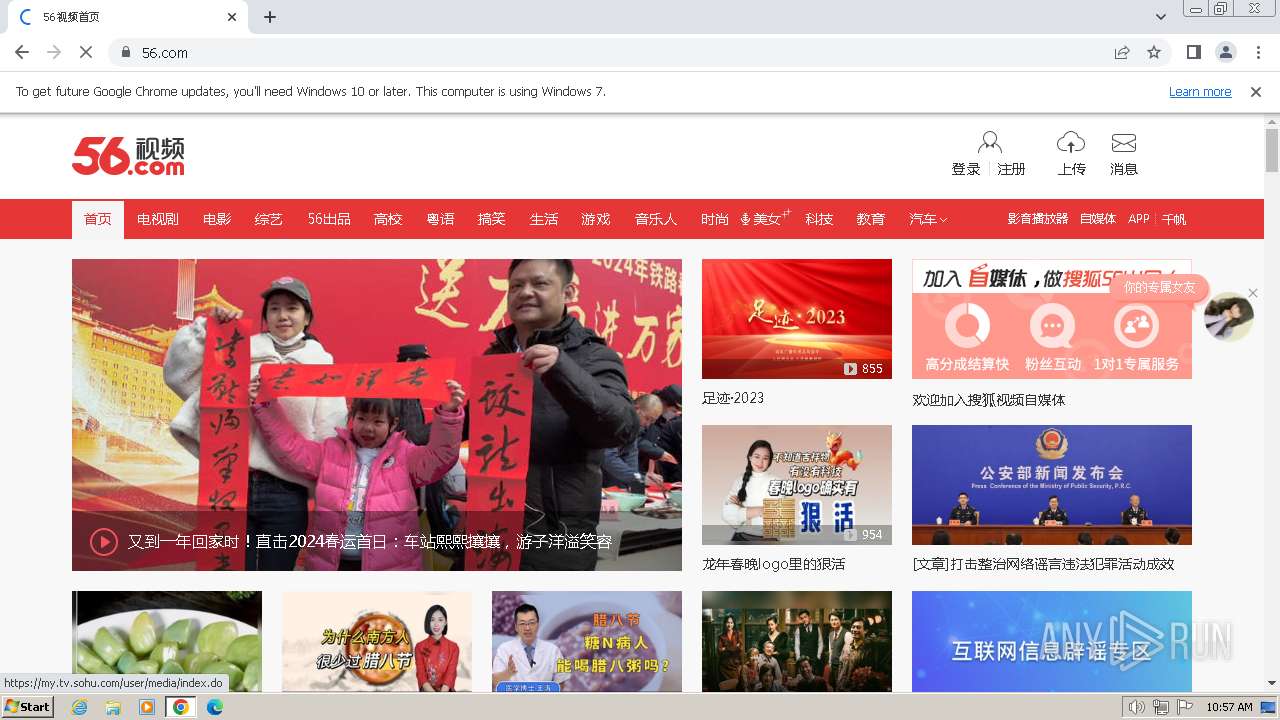Open the 美女 channel
The height and width of the screenshot is (720, 1280).
(766, 219)
